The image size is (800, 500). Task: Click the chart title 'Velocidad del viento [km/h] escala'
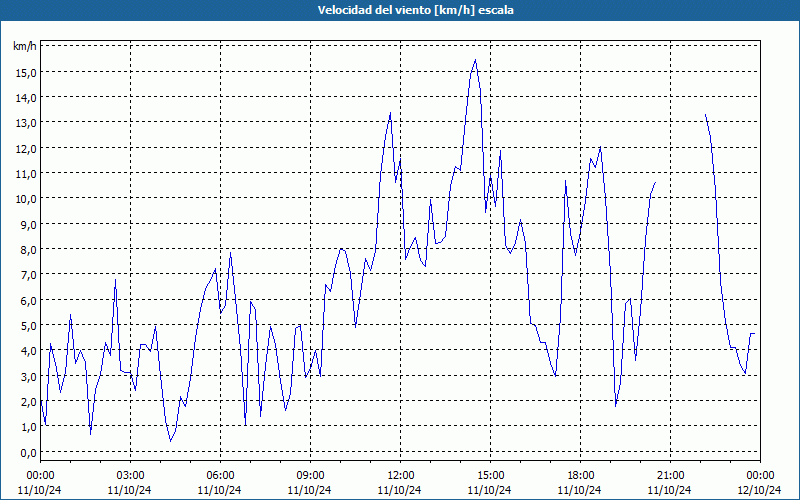[x=415, y=10]
